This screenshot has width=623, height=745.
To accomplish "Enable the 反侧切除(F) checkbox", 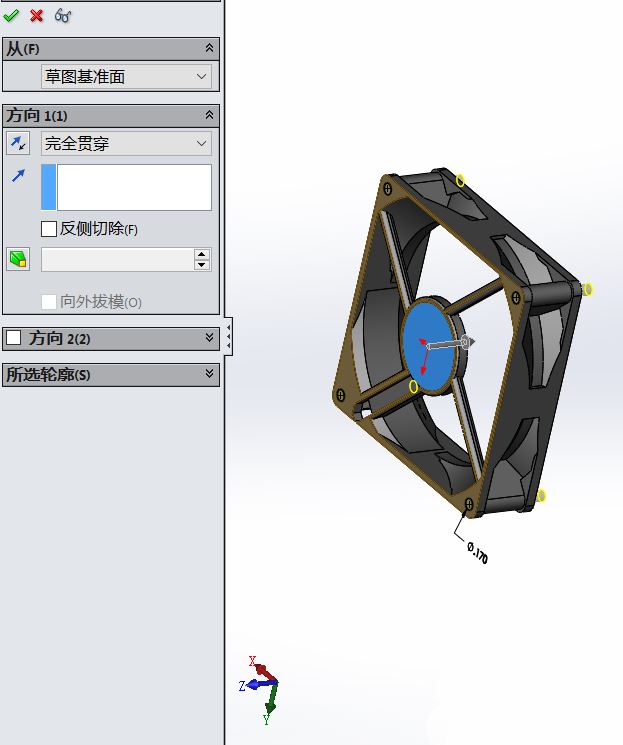I will click(x=49, y=229).
